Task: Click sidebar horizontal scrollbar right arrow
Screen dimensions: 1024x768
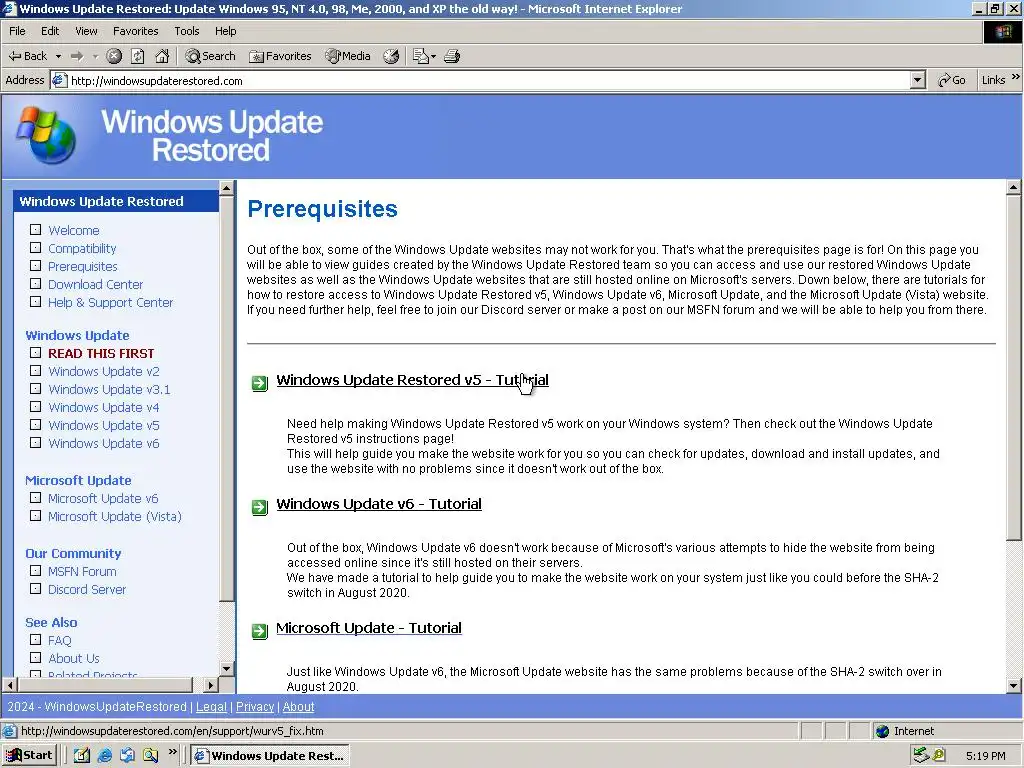Action: click(x=210, y=685)
